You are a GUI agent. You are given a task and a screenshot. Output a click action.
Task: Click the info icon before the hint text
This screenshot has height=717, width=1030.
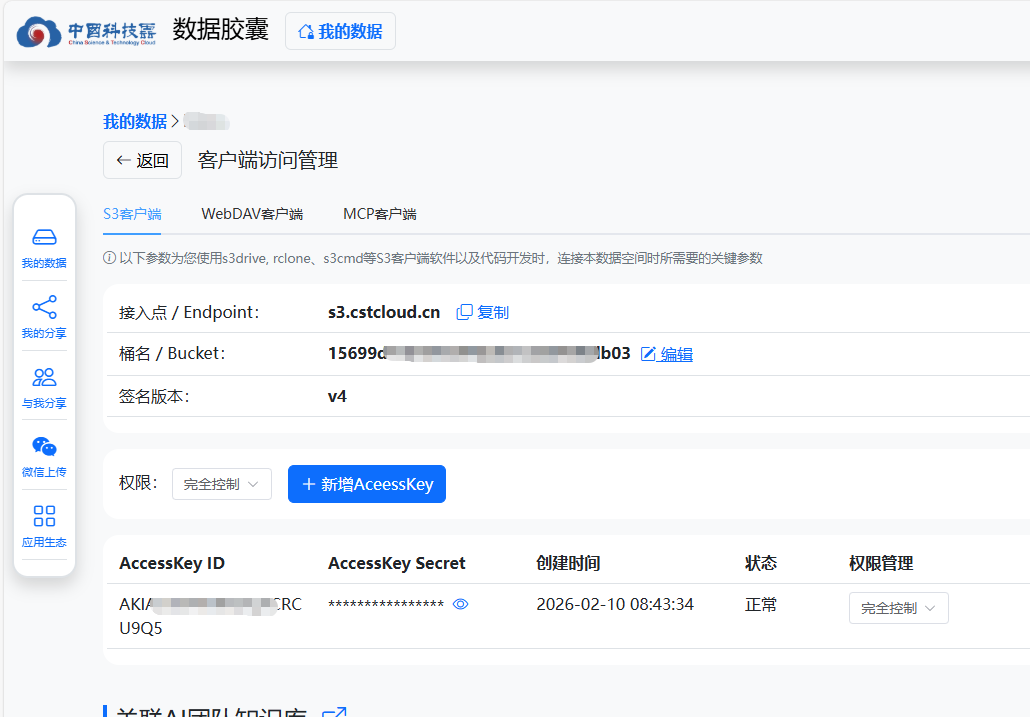[x=110, y=258]
